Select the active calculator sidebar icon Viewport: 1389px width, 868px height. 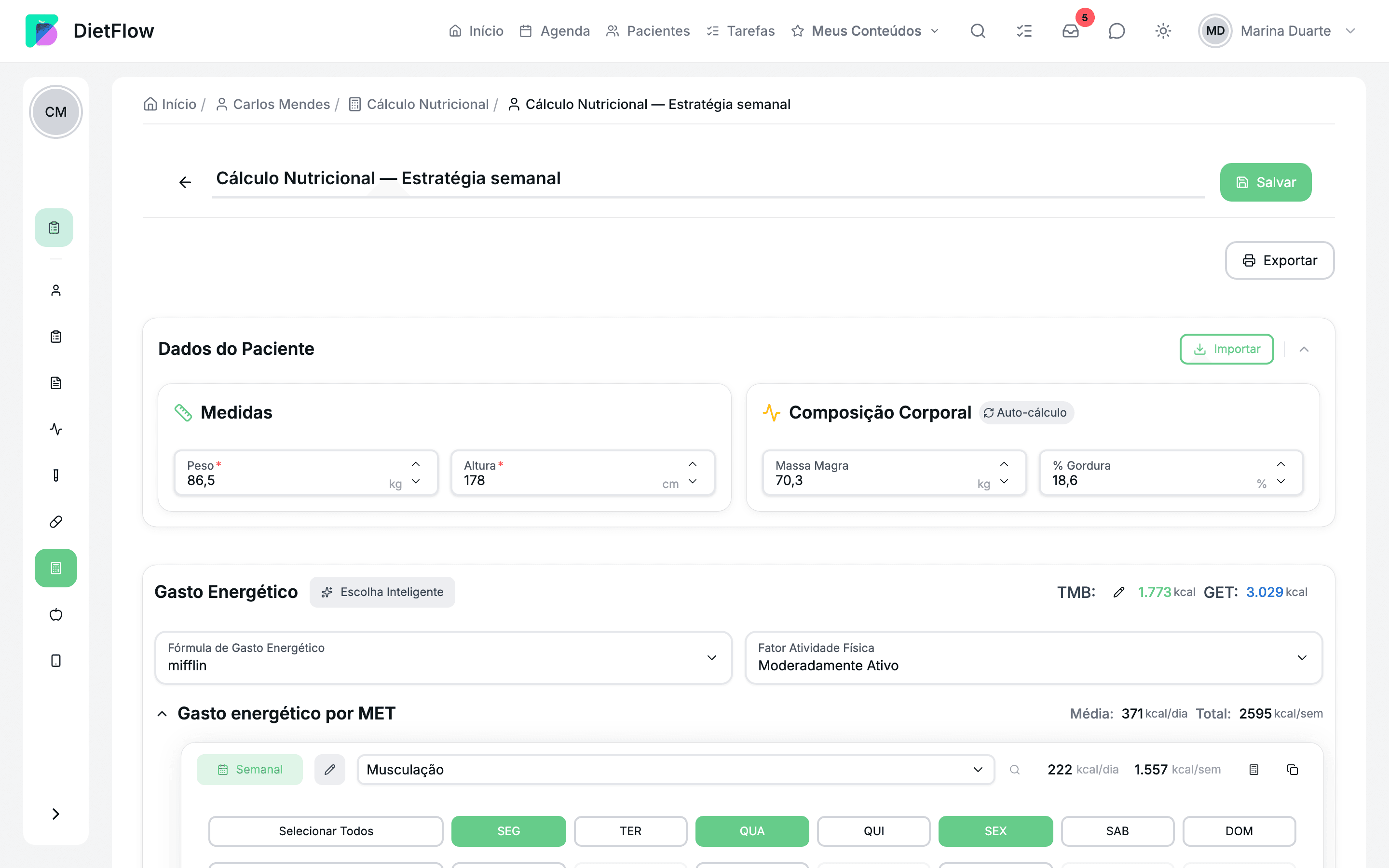point(55,569)
